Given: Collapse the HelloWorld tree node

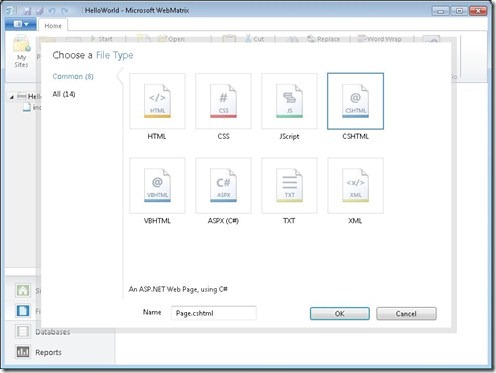Looking at the screenshot, I should 12,97.
